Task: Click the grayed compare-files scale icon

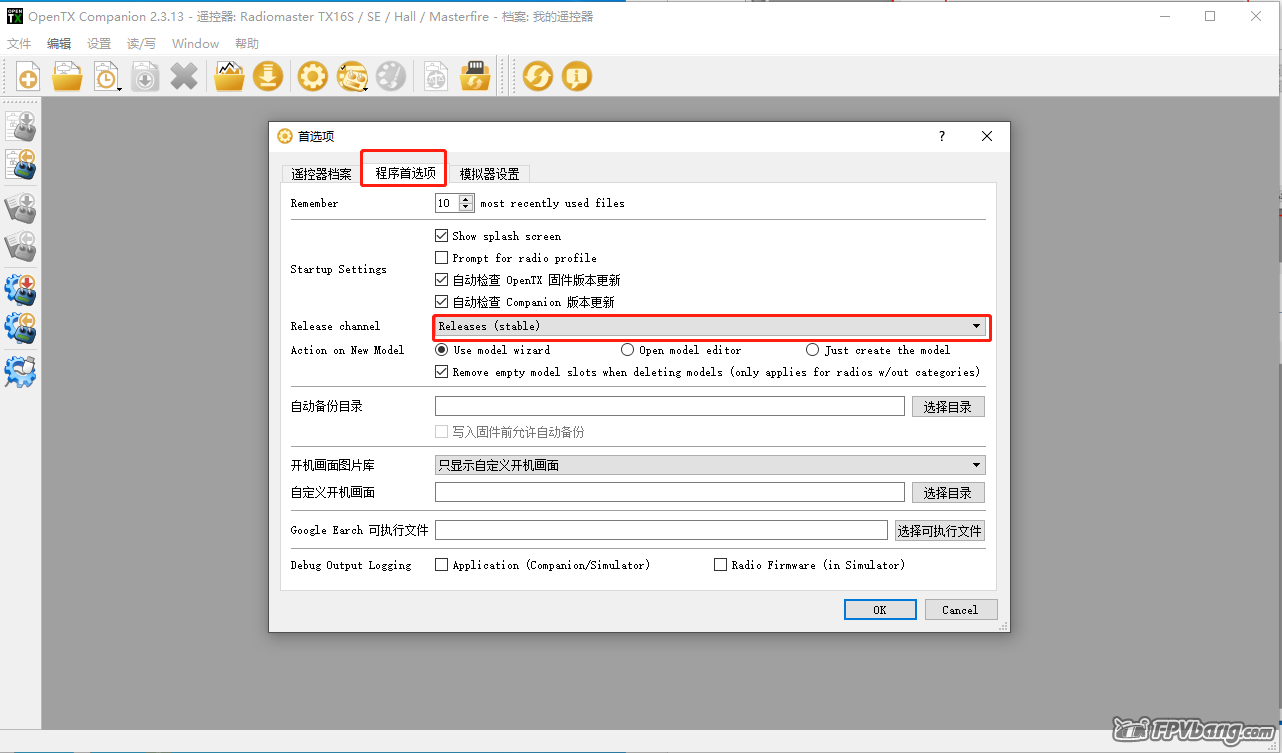Action: (x=436, y=76)
